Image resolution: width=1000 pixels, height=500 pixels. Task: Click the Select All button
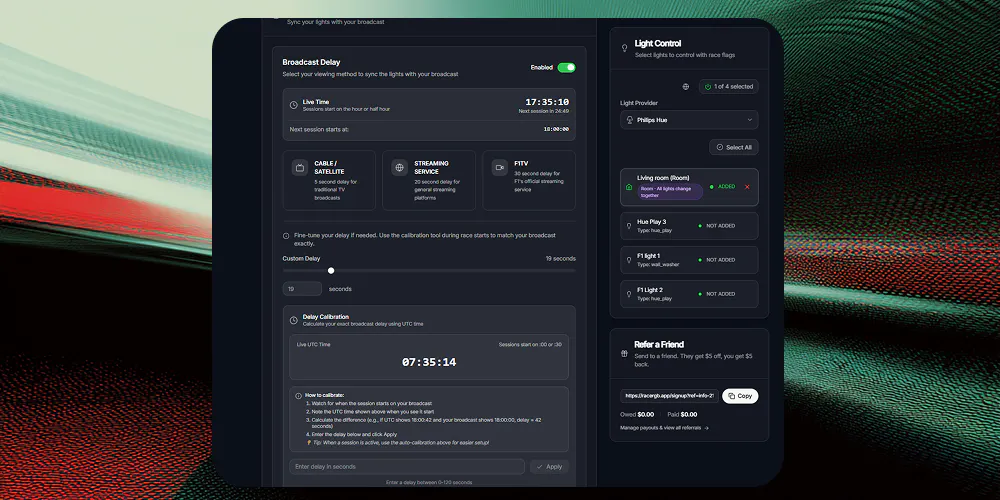[x=734, y=147]
